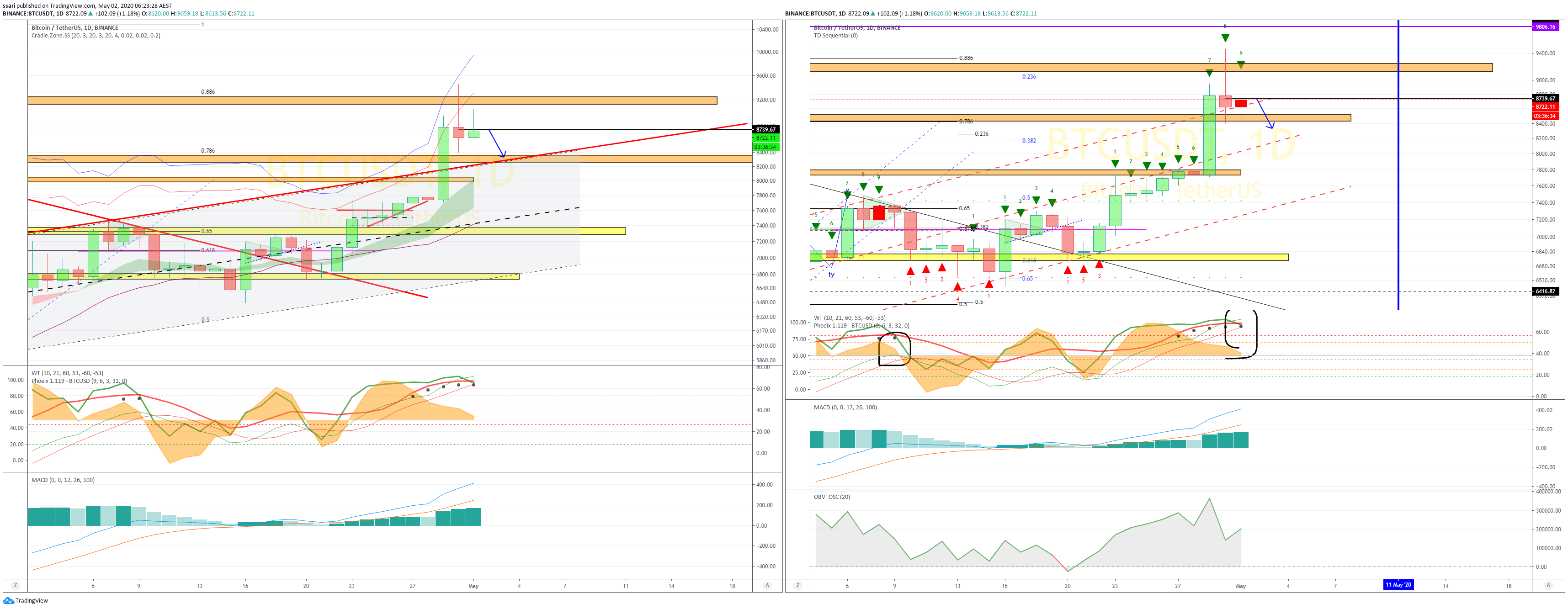Click the Z timezone button on left chart
The height and width of the screenshot is (609, 1568).
tap(15, 585)
